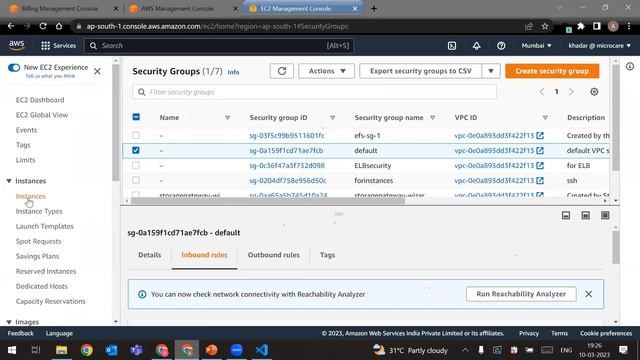Viewport: 640px width, 360px height.
Task: Open EC2 Dashboard in sidebar
Action: (40, 100)
